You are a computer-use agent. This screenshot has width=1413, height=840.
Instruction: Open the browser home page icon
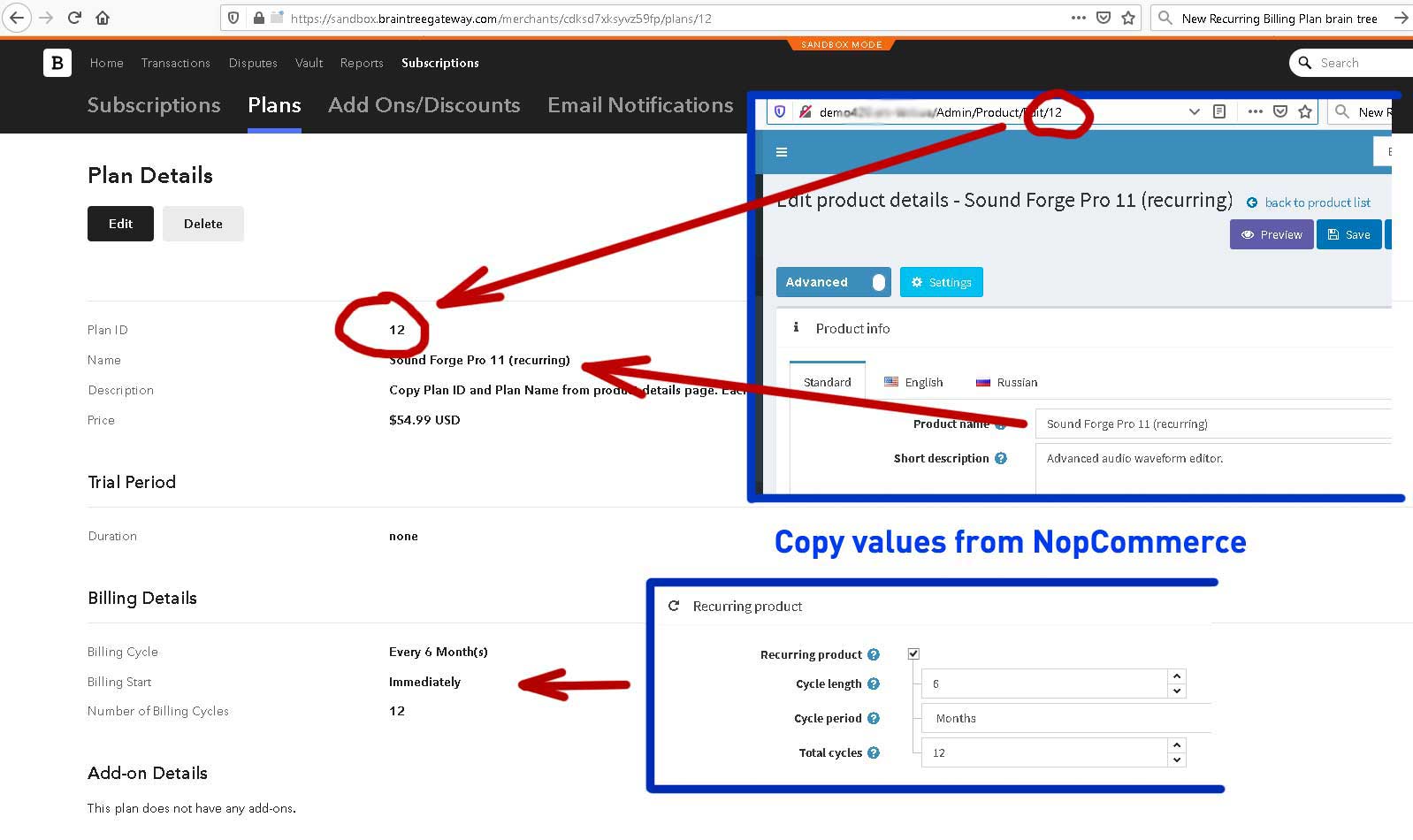[x=103, y=18]
